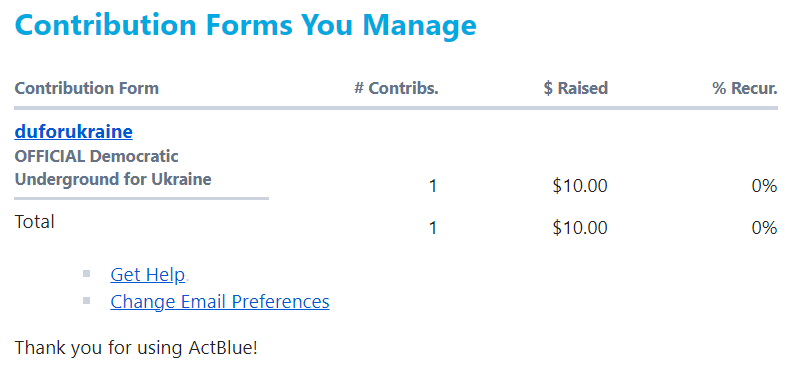Click the Total row label
Viewport: 788px width, 370px height.
pos(35,222)
